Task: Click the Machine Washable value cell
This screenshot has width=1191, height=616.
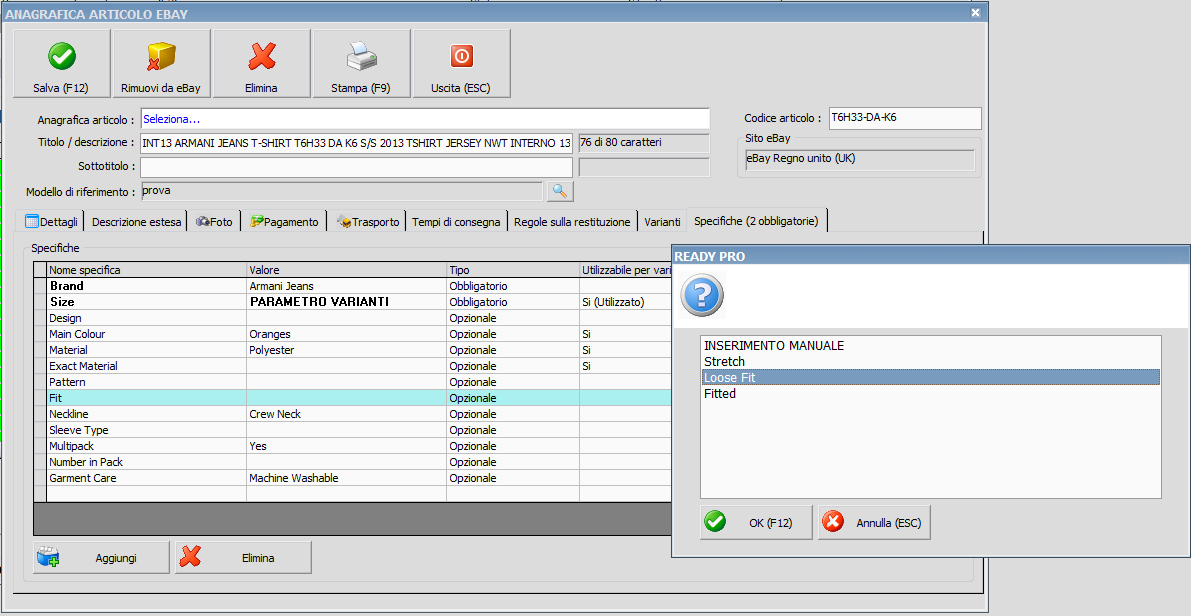Action: coord(346,478)
